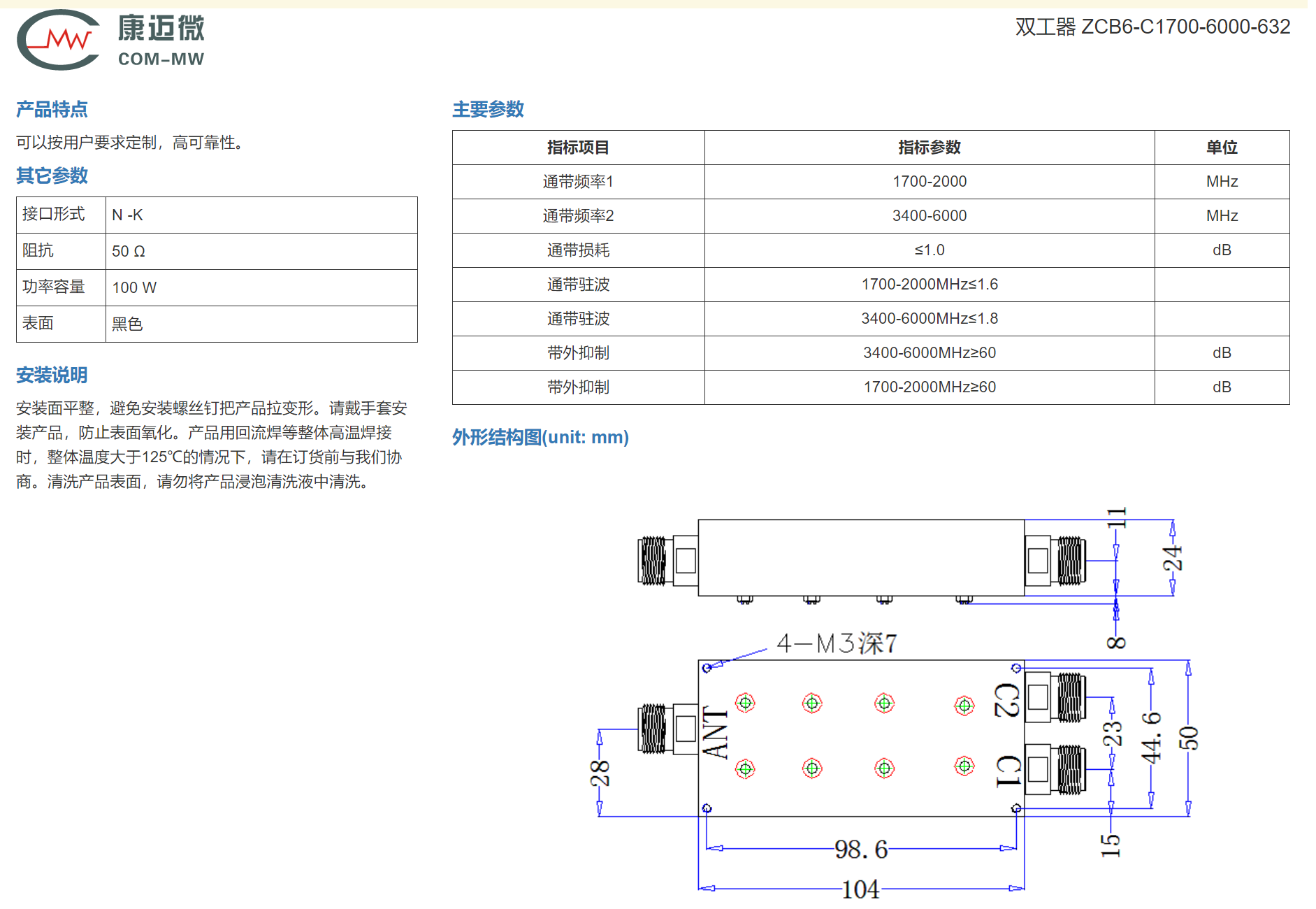Viewport: 1316px width, 909px height.
Task: Click the C2 port label in drawing
Action: click(x=1007, y=700)
